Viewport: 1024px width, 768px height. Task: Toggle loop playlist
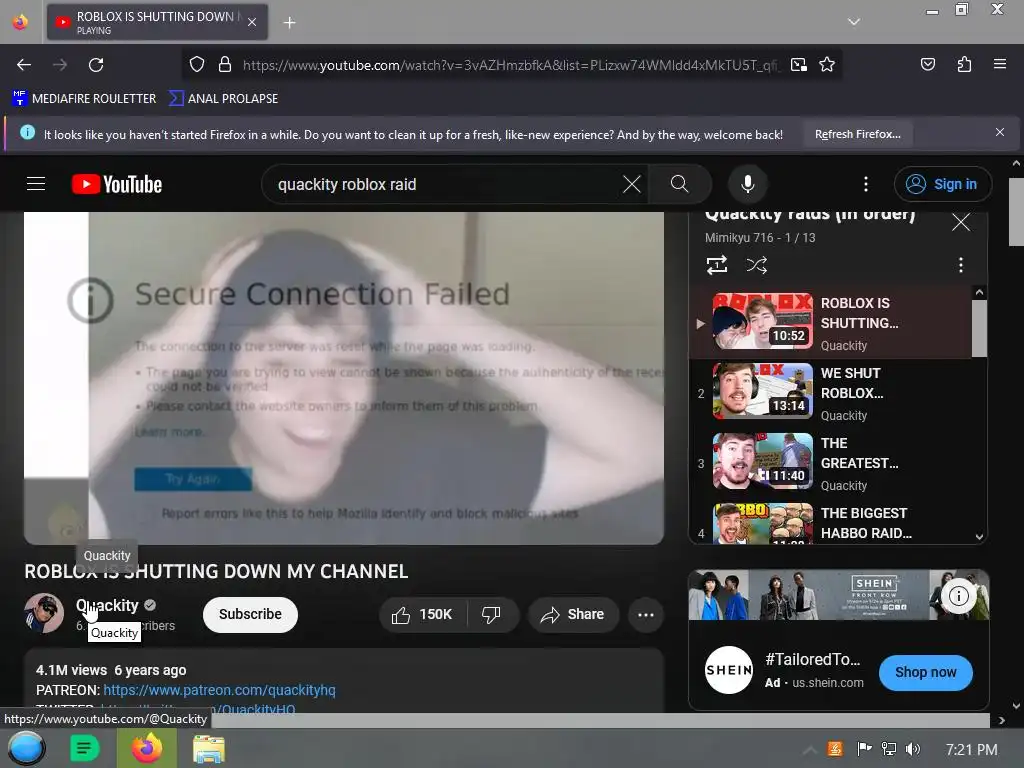[x=716, y=265]
